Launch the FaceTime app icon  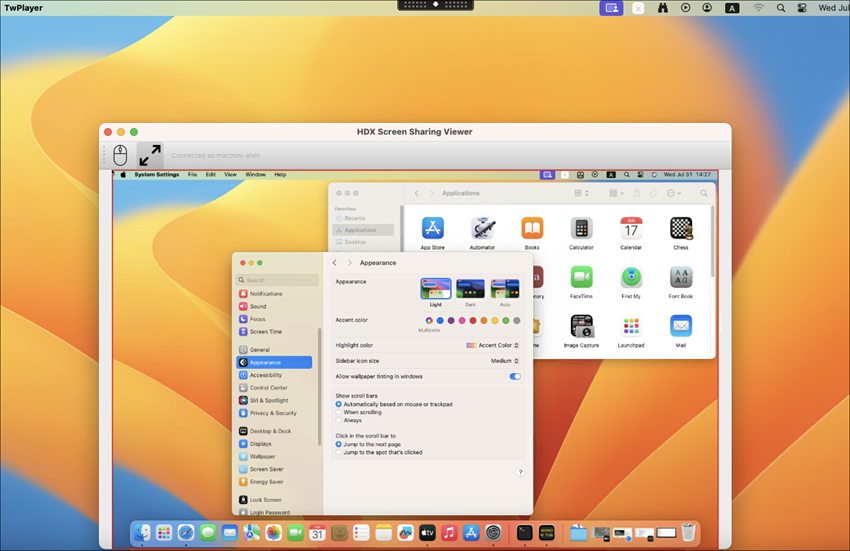point(581,277)
